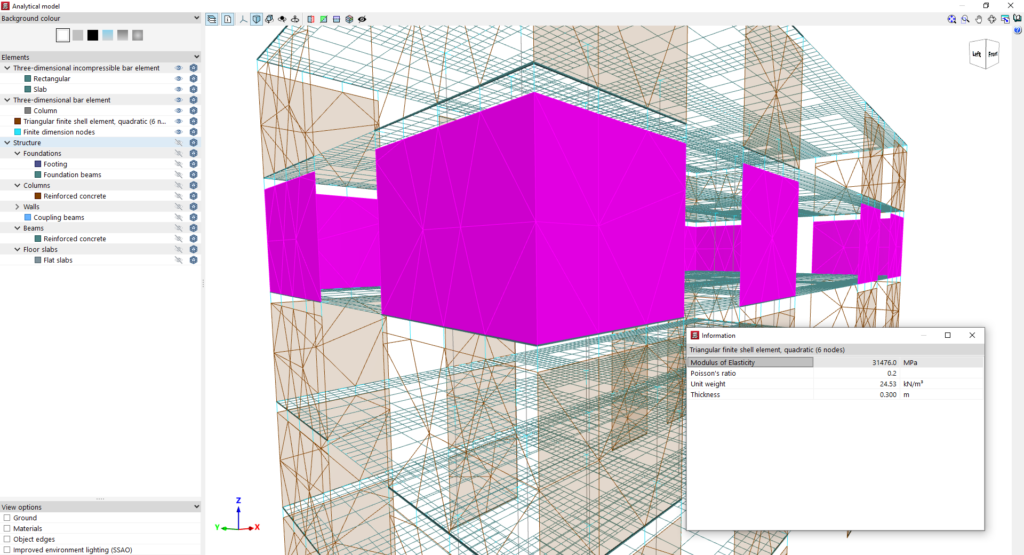Collapse the View options section arrow
The height and width of the screenshot is (555, 1024).
click(197, 507)
